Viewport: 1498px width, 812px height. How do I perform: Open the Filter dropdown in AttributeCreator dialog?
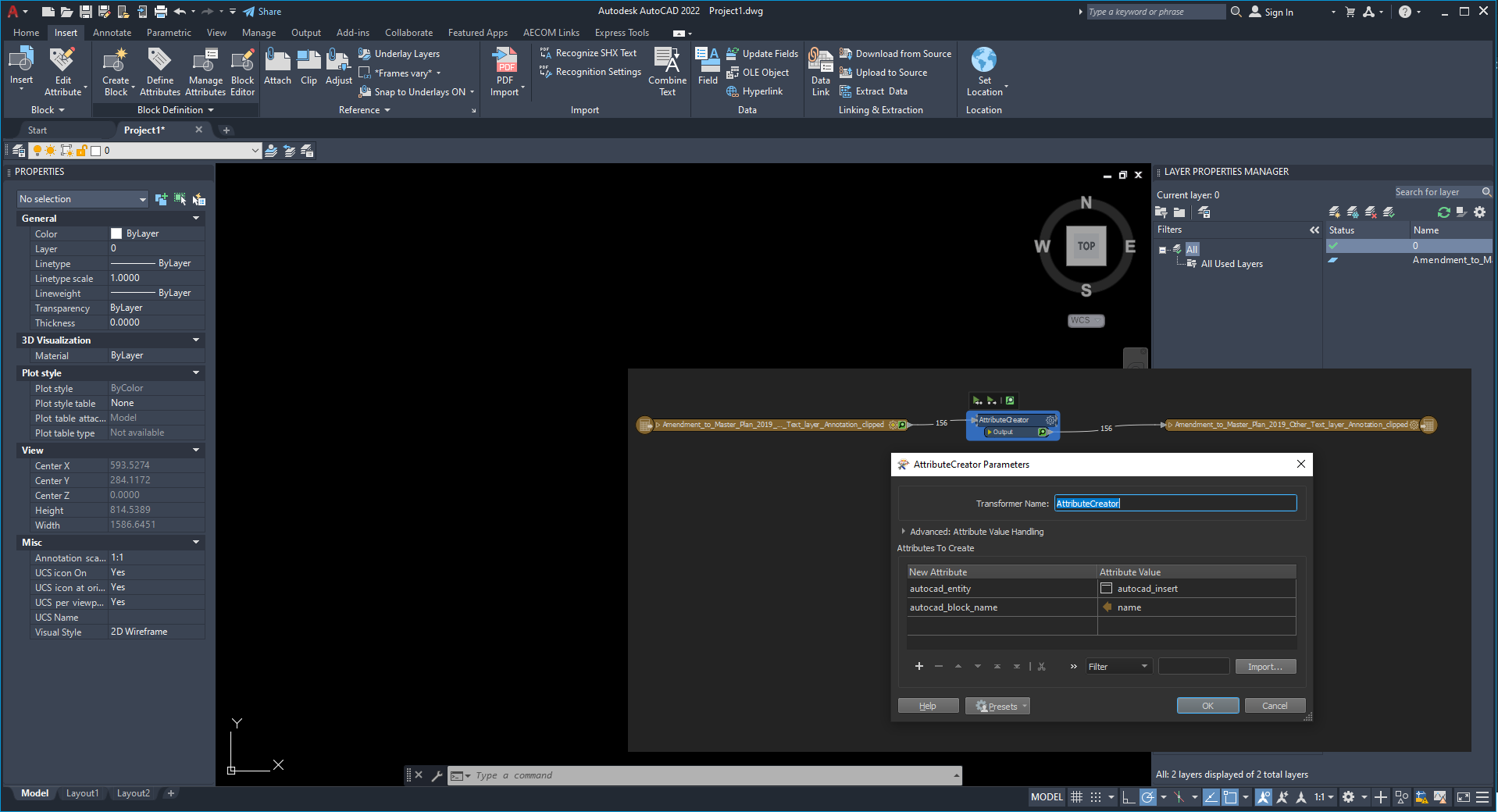1118,667
